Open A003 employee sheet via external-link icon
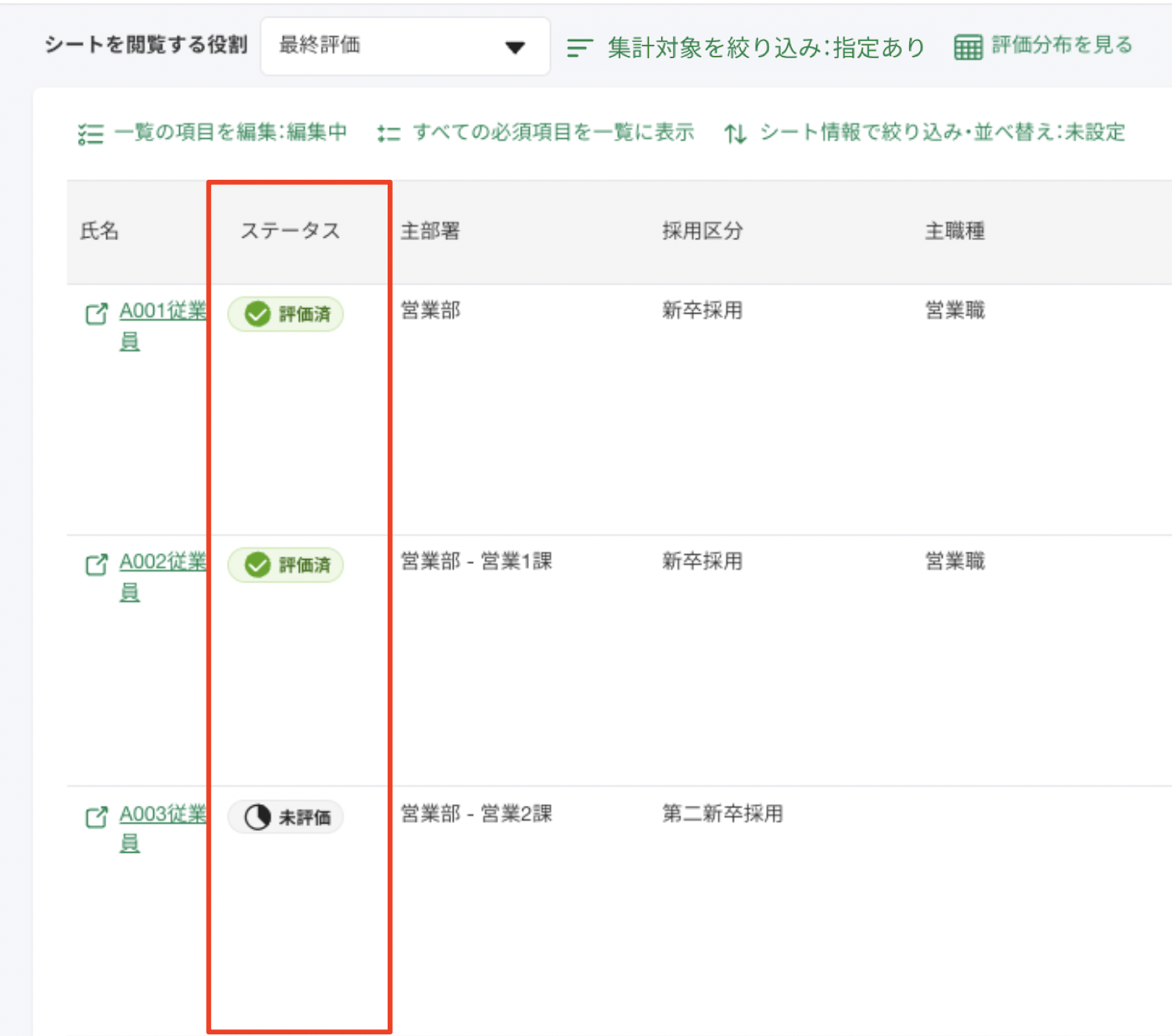 pyautogui.click(x=97, y=817)
